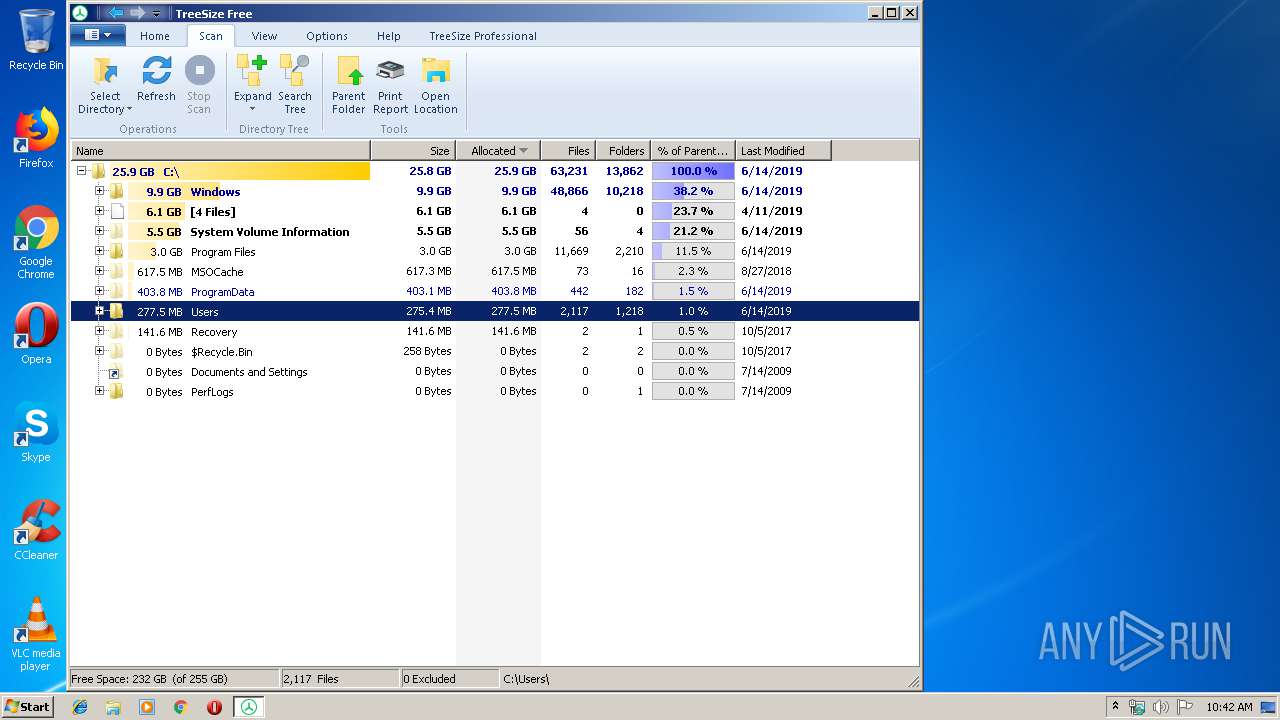
Task: Click the forward arrow in the title bar
Action: [138, 13]
